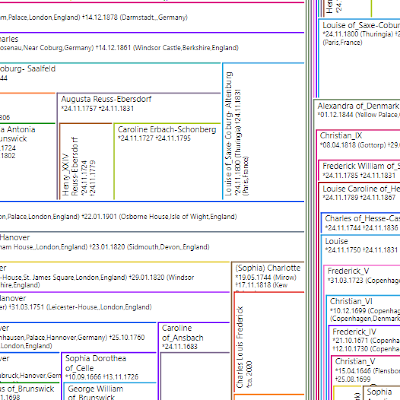Viewport: 400px width, 400px height.
Task: Click Caroline of Ansbach box
Action: (x=194, y=337)
